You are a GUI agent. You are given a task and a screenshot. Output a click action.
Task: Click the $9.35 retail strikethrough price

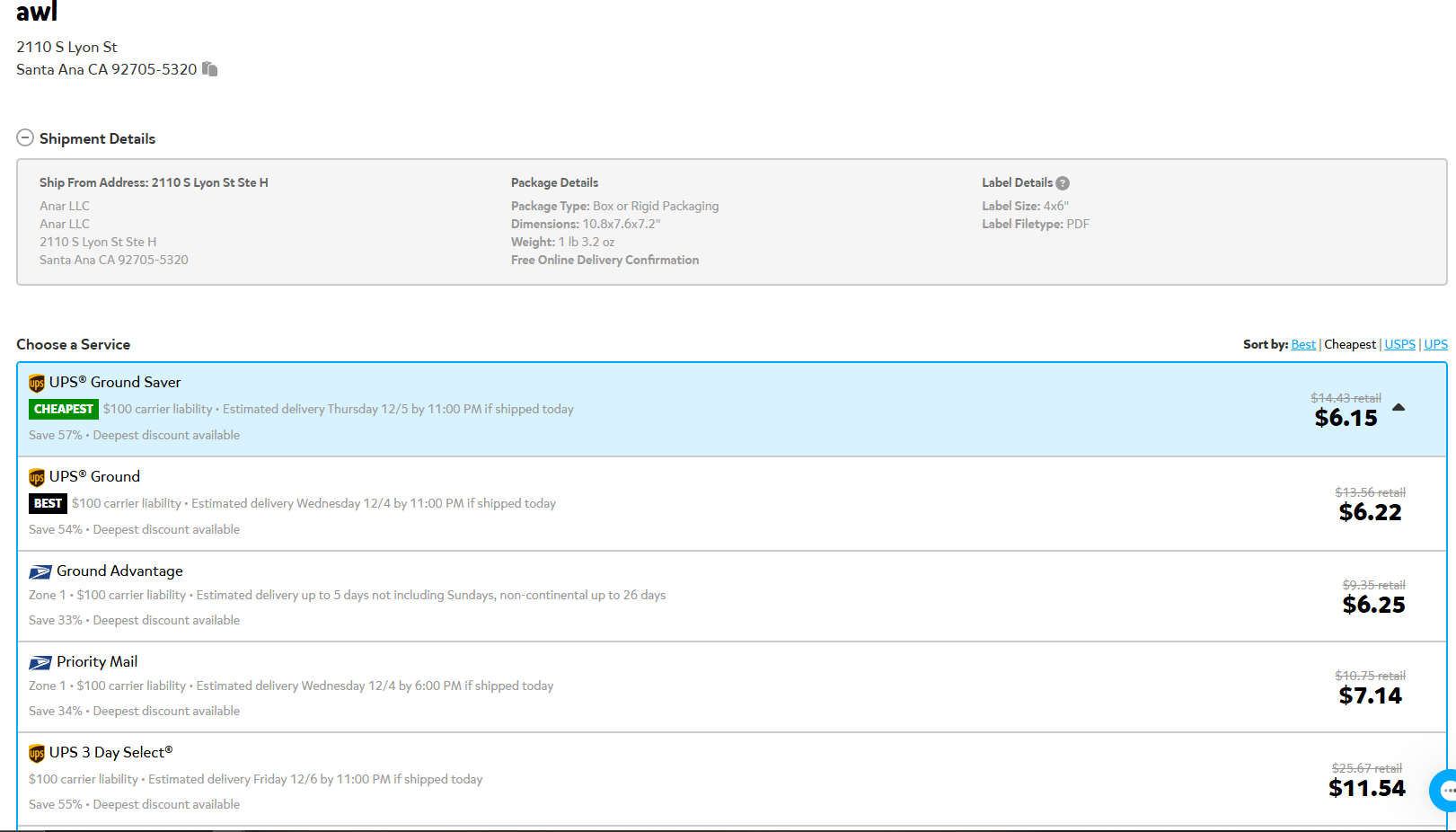[x=1373, y=585]
